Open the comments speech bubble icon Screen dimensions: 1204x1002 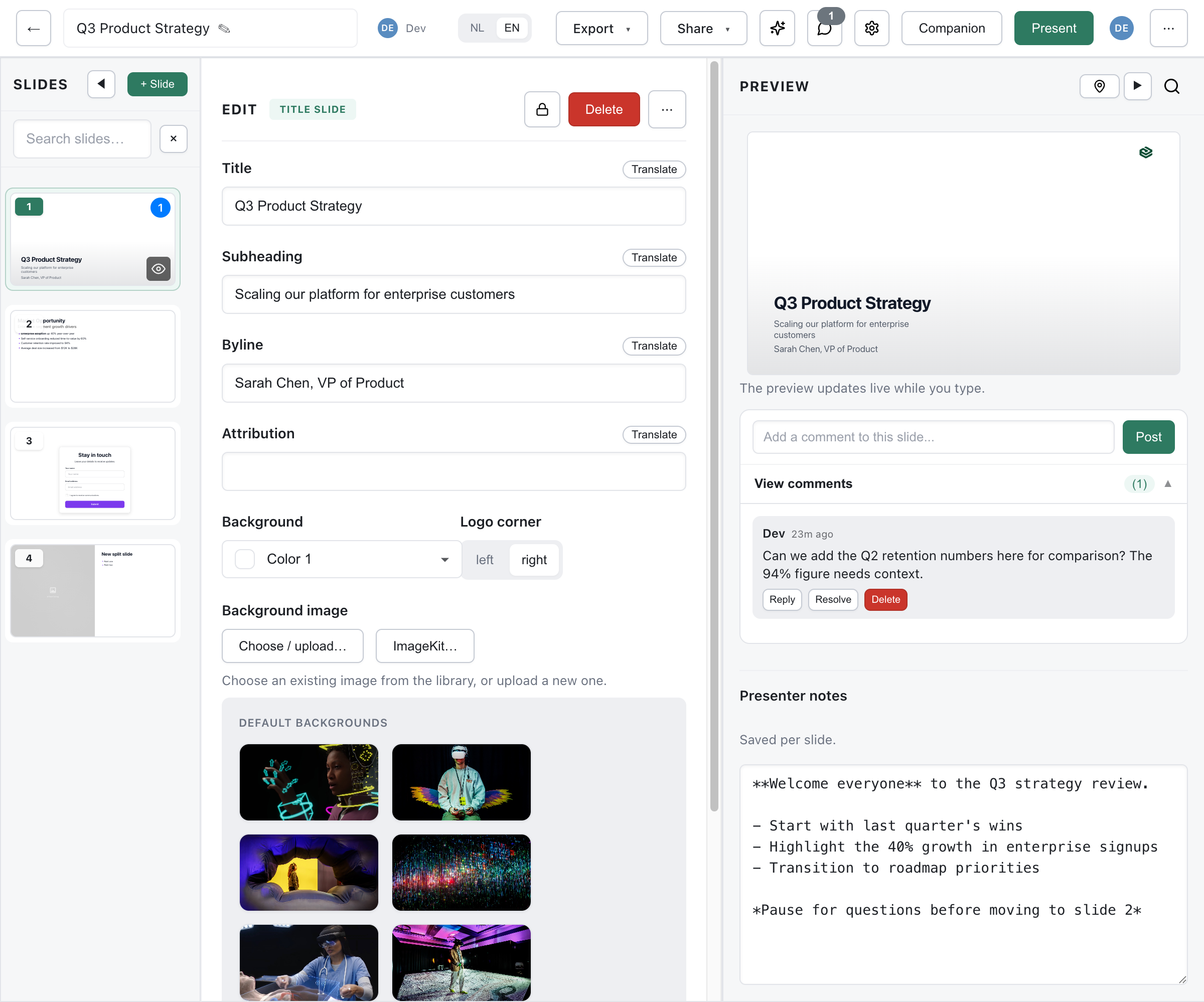[x=824, y=28]
